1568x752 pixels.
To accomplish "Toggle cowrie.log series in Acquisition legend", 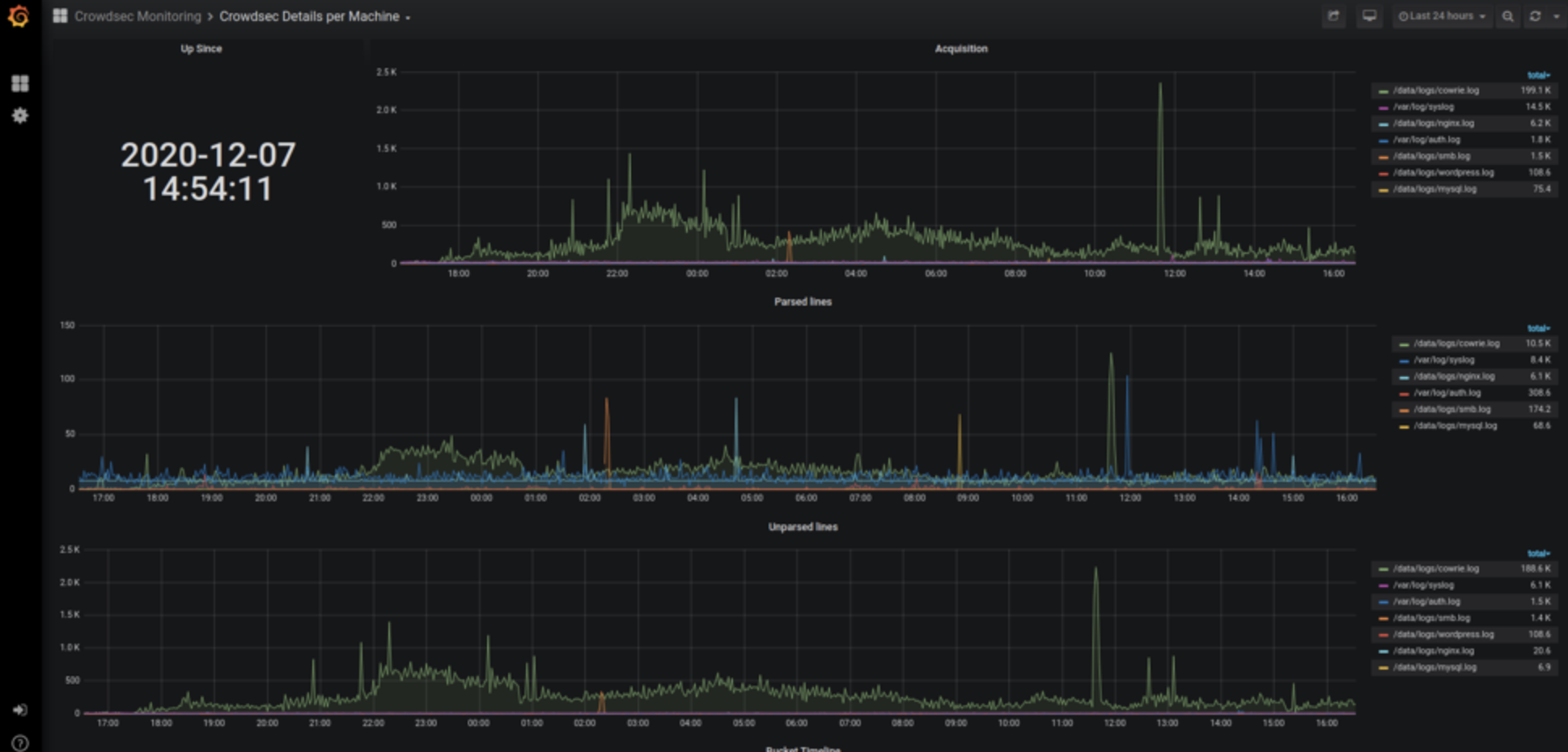I will point(1435,91).
